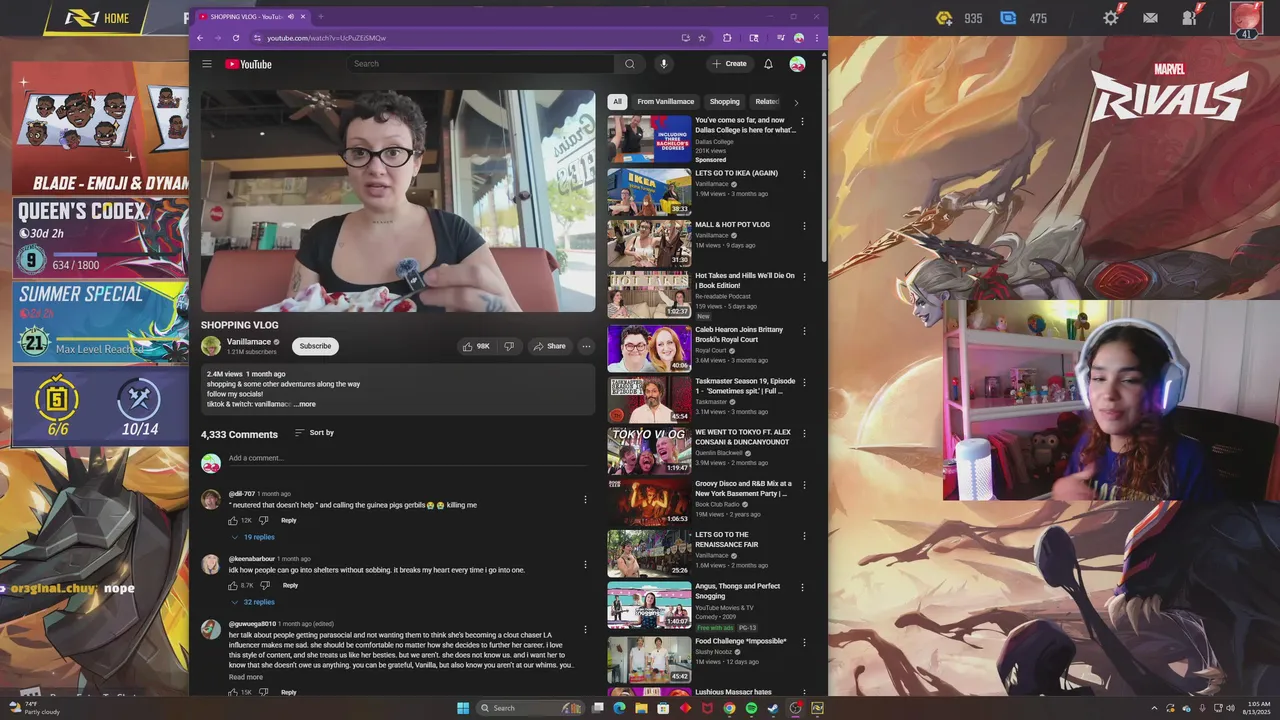Open the Marvel Rivals player avatar
Viewport: 1280px width, 720px height.
[1246, 18]
